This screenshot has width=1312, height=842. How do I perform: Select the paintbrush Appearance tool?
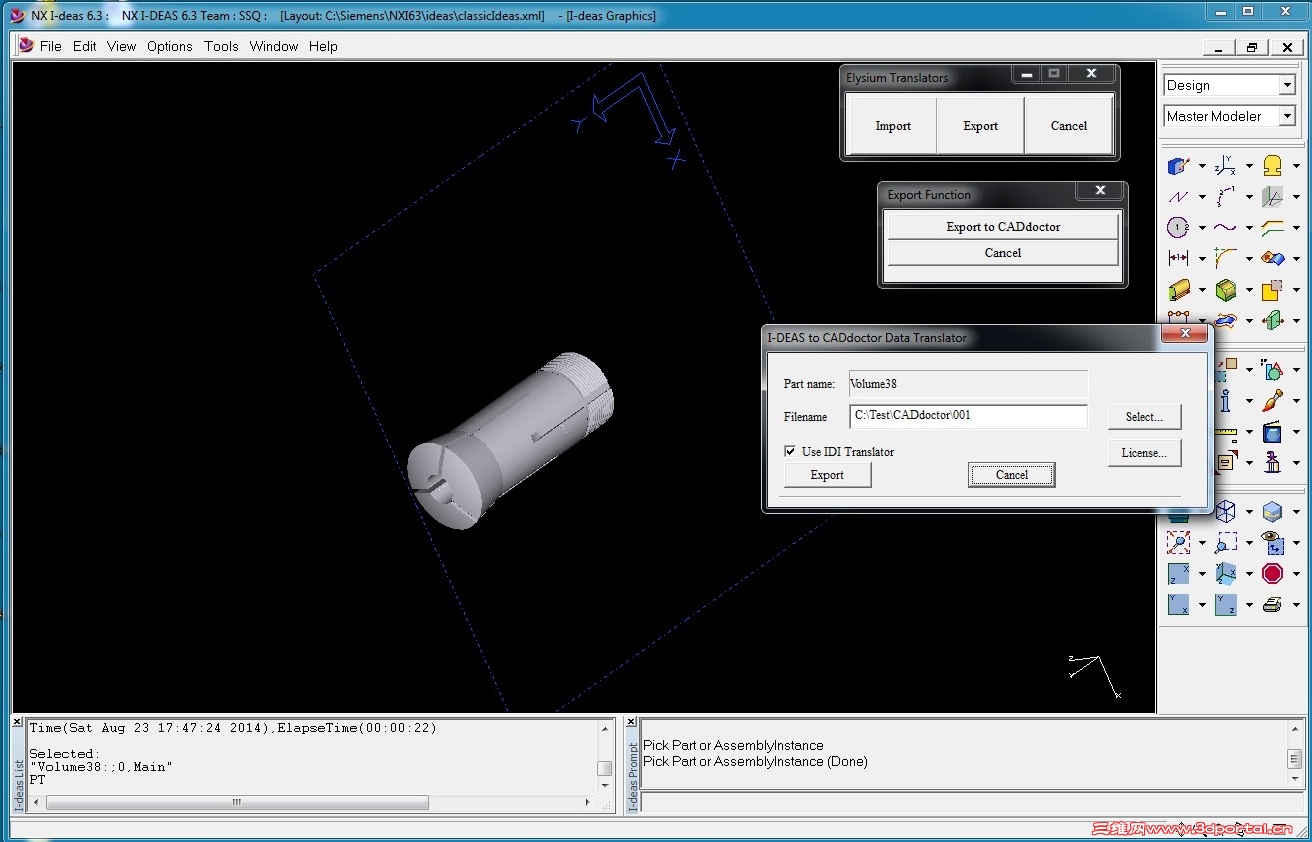(x=1272, y=401)
